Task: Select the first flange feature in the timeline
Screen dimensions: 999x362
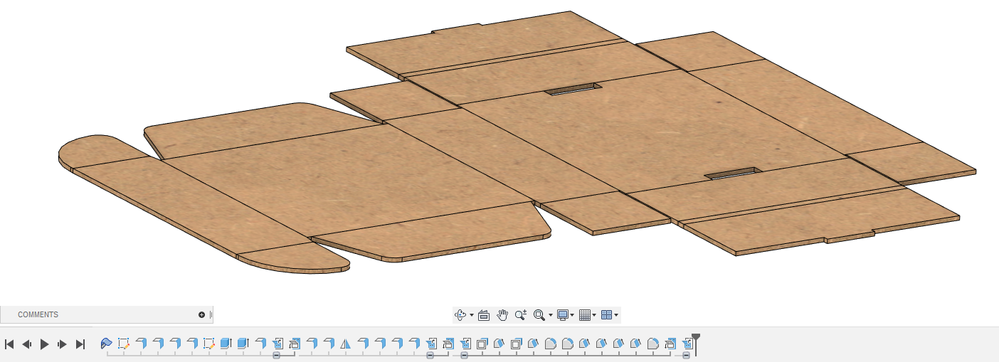Action: [x=141, y=344]
